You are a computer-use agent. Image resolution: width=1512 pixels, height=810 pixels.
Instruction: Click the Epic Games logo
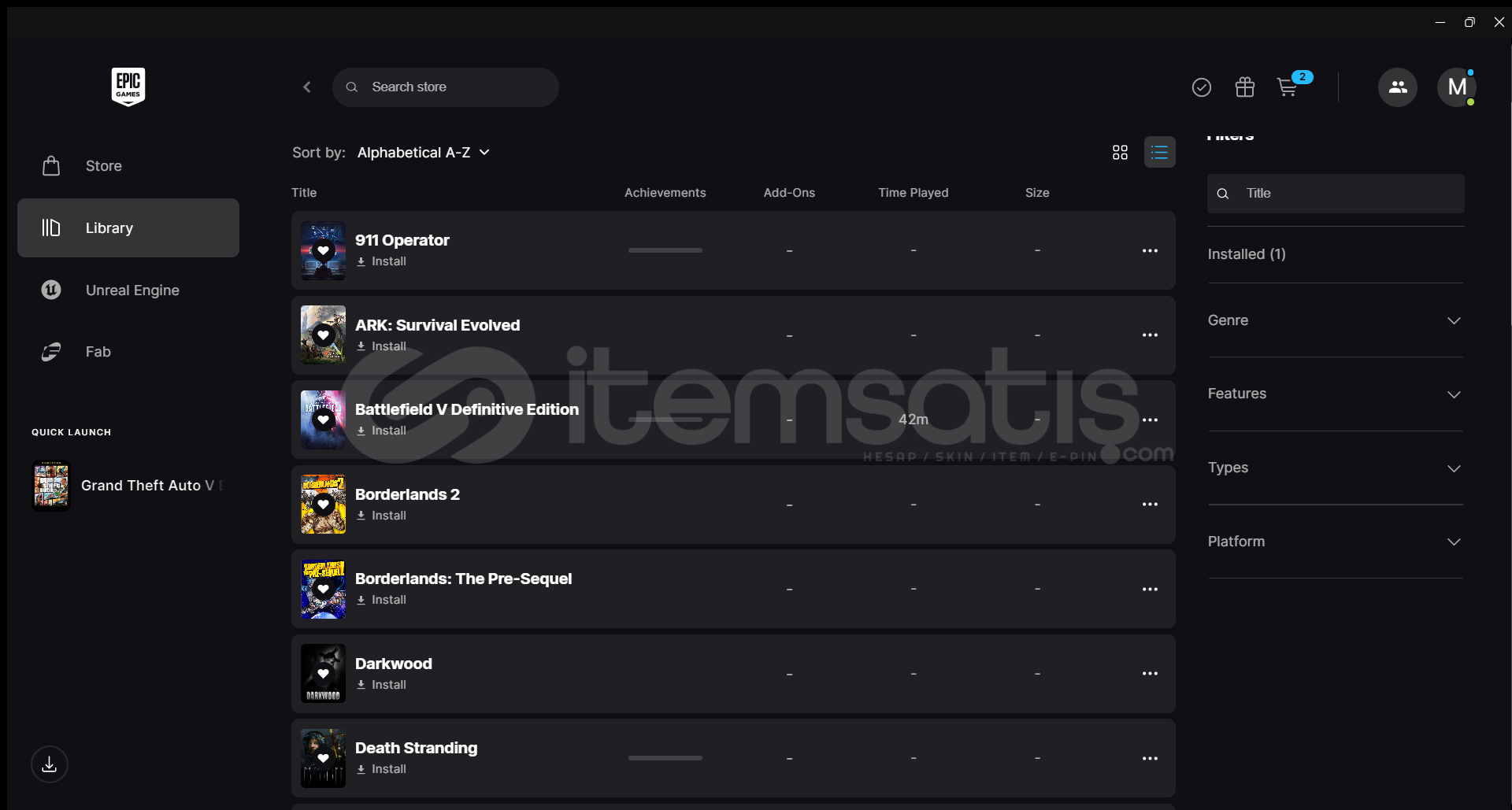point(128,86)
